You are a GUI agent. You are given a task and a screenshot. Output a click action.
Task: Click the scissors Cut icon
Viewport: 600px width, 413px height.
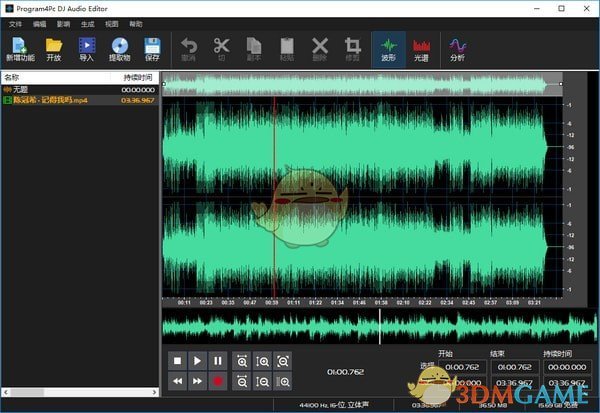click(222, 48)
